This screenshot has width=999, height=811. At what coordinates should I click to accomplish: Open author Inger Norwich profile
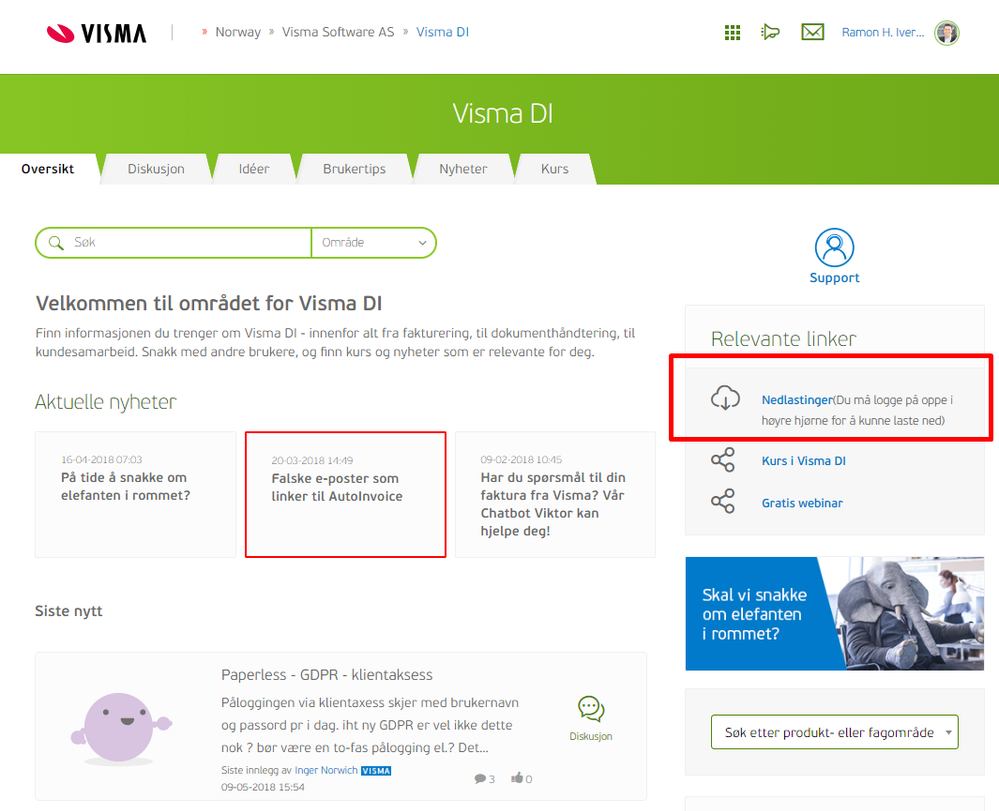[326, 770]
